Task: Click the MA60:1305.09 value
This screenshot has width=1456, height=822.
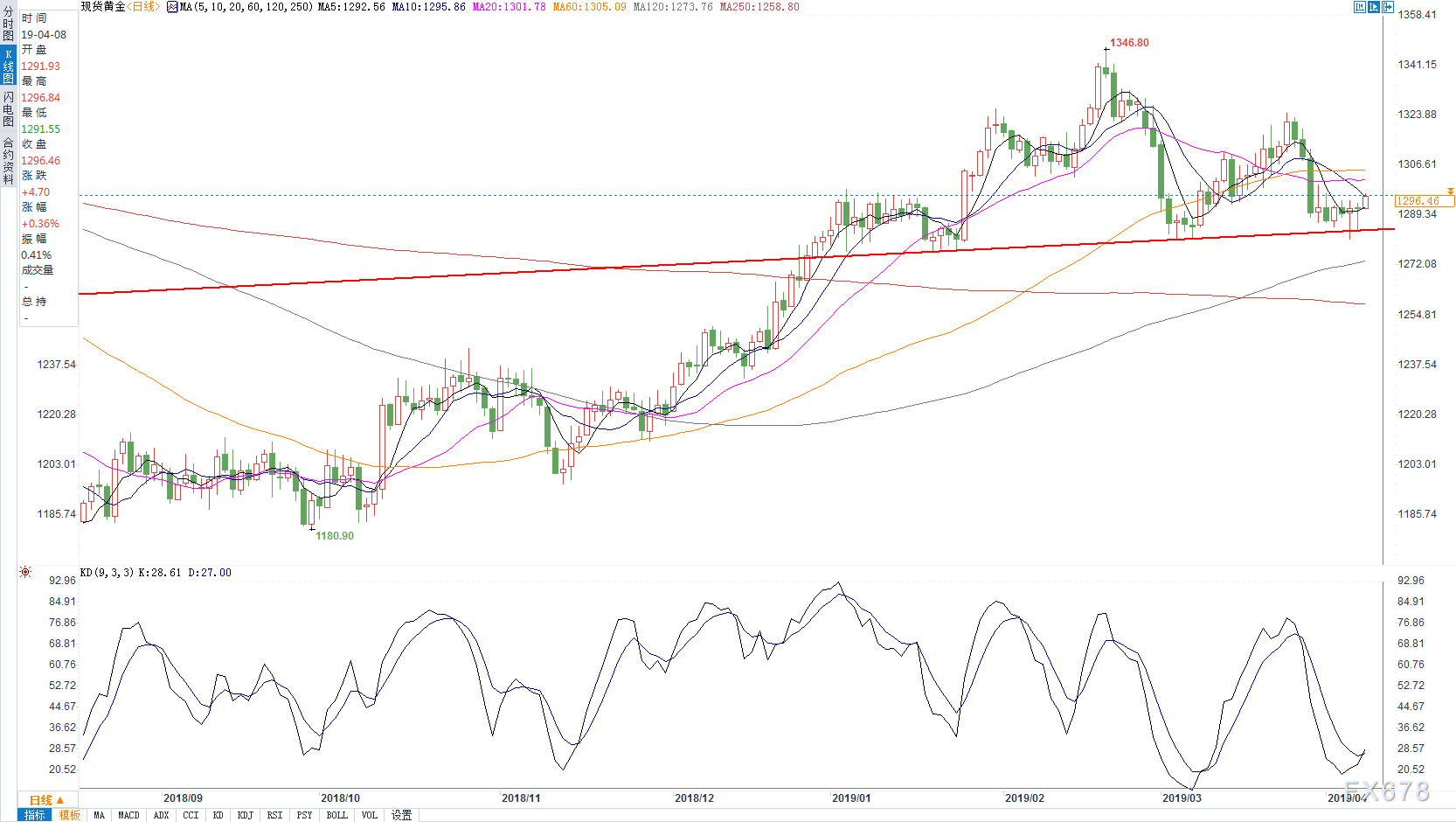Action: 590,7
